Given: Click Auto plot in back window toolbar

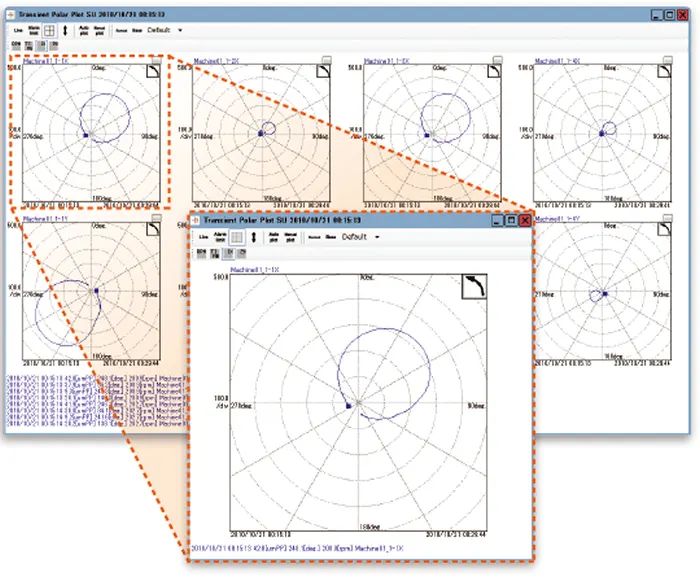Looking at the screenshot, I should tap(84, 30).
